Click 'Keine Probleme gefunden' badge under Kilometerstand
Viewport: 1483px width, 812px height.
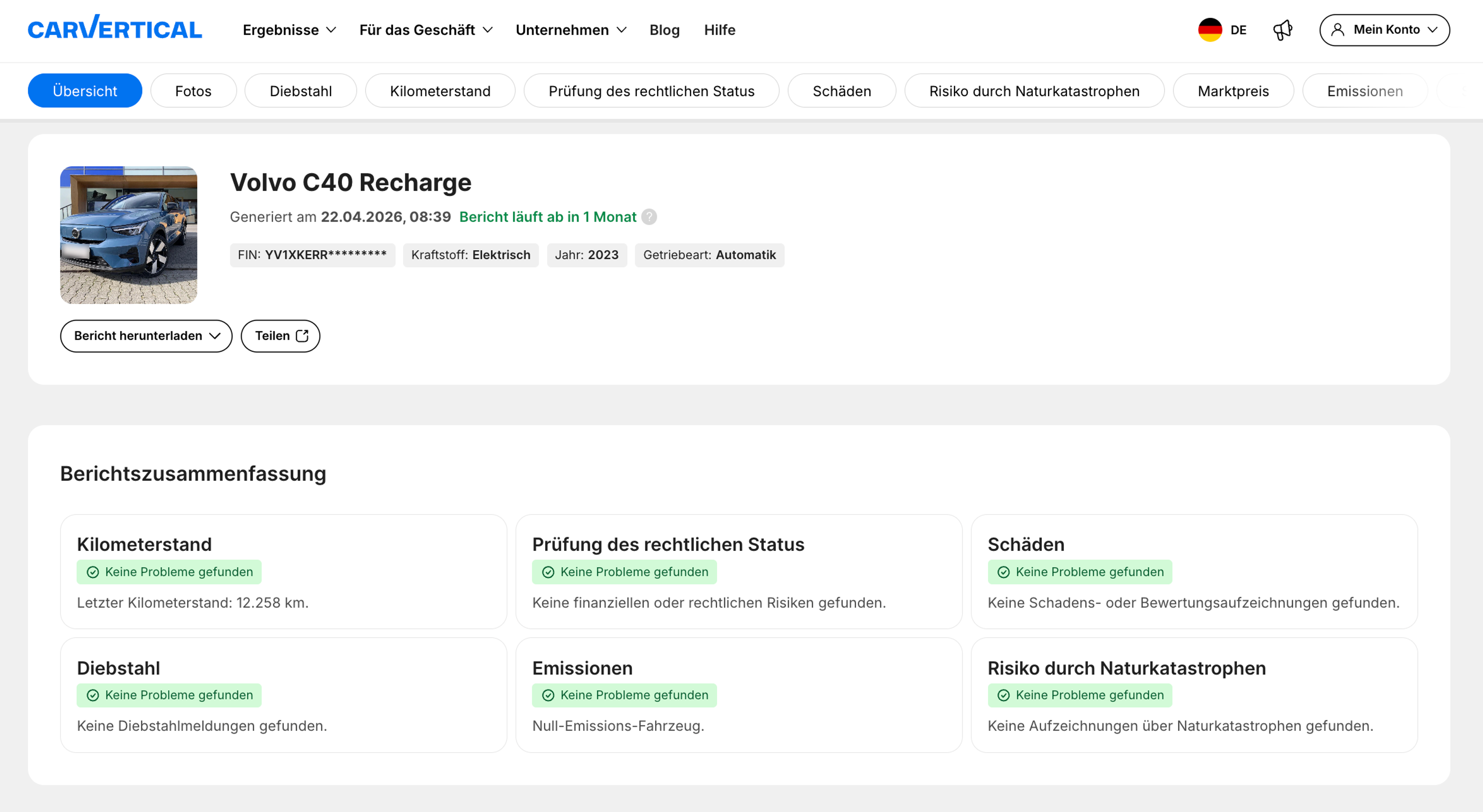[169, 572]
